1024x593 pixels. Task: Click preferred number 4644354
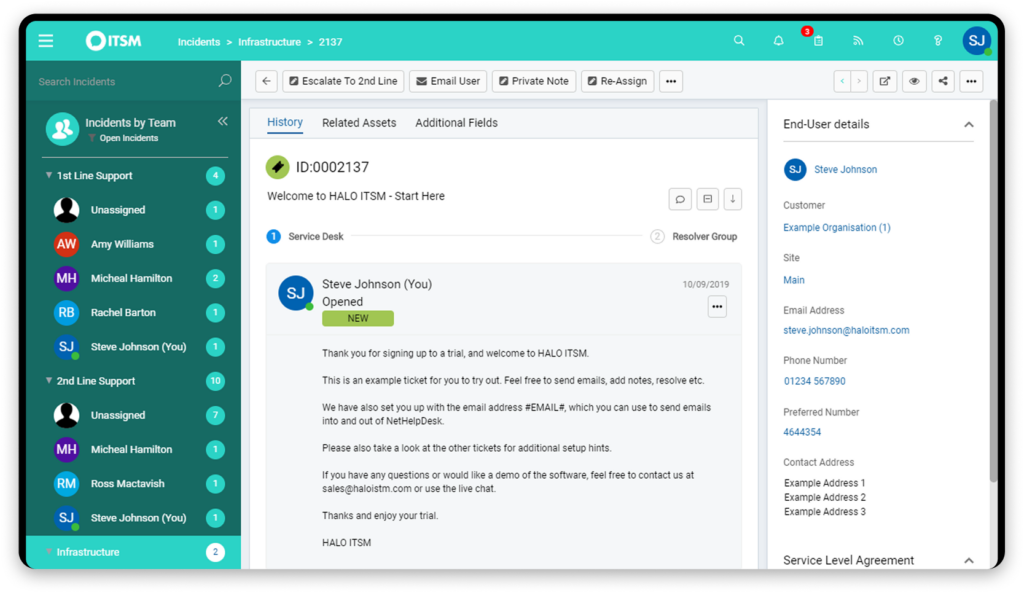[x=802, y=432]
